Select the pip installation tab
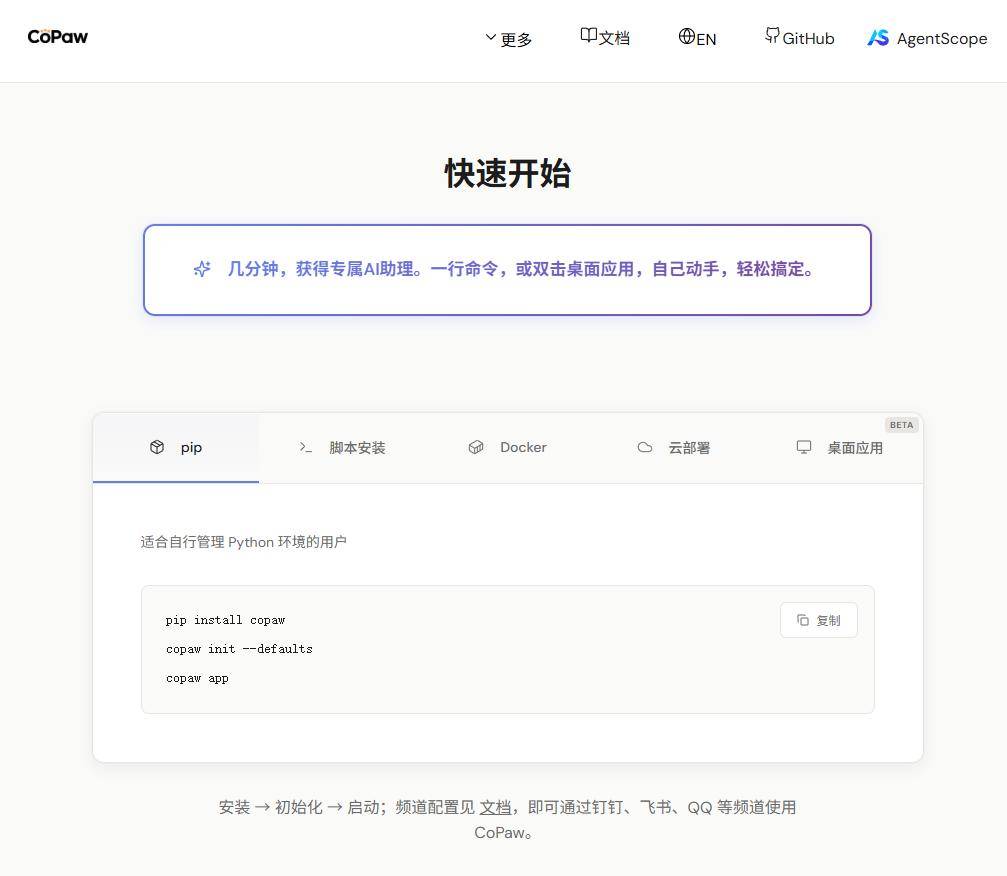 pos(176,448)
